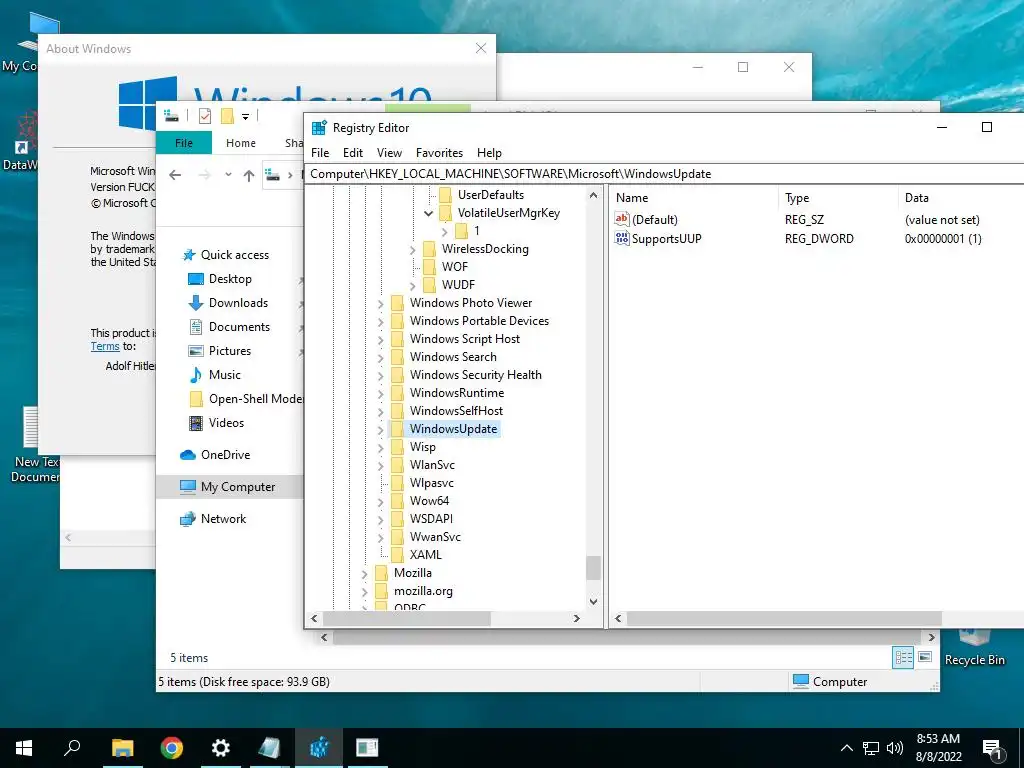Open Quick access in File Explorer

(234, 255)
